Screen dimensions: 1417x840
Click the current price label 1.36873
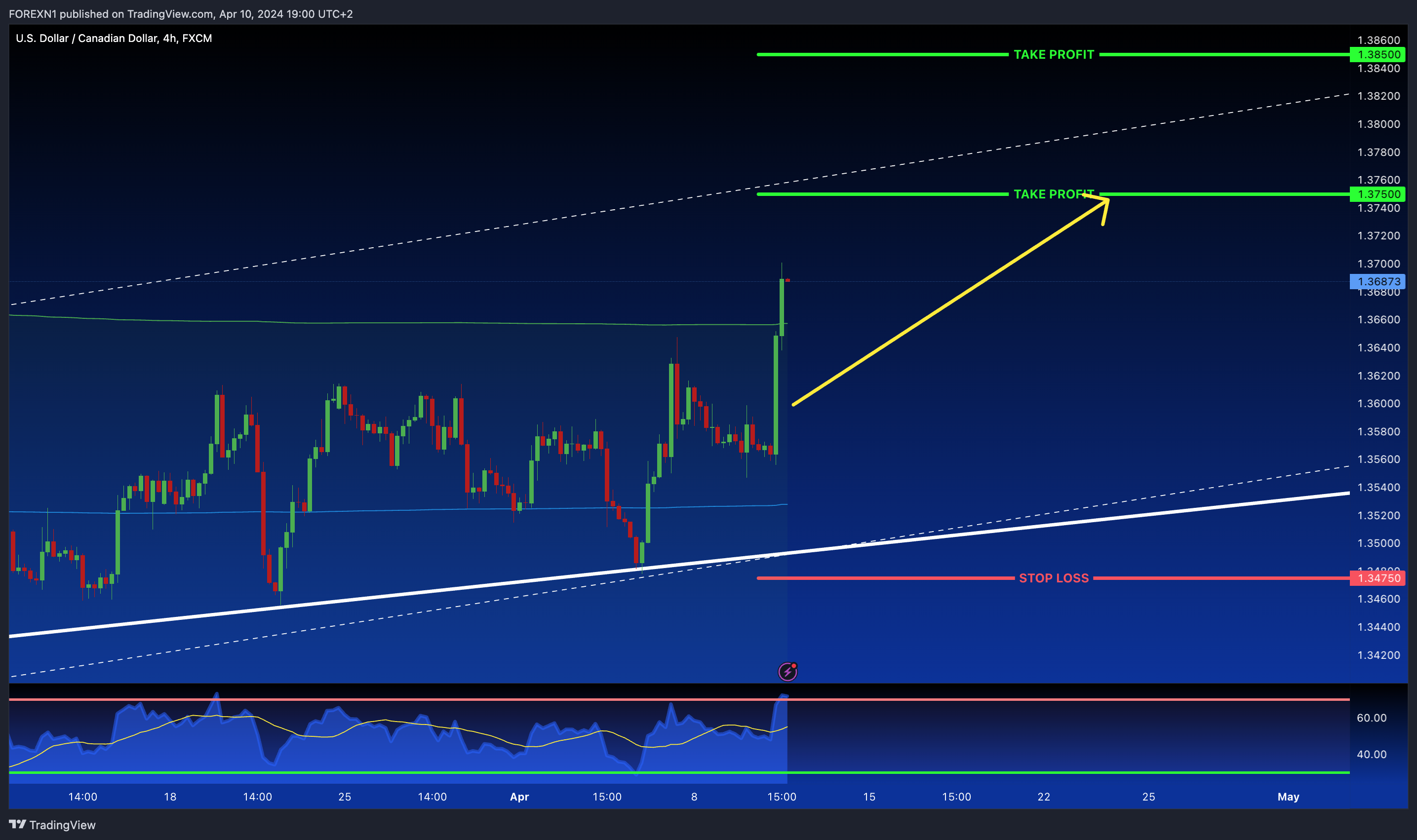point(1378,281)
